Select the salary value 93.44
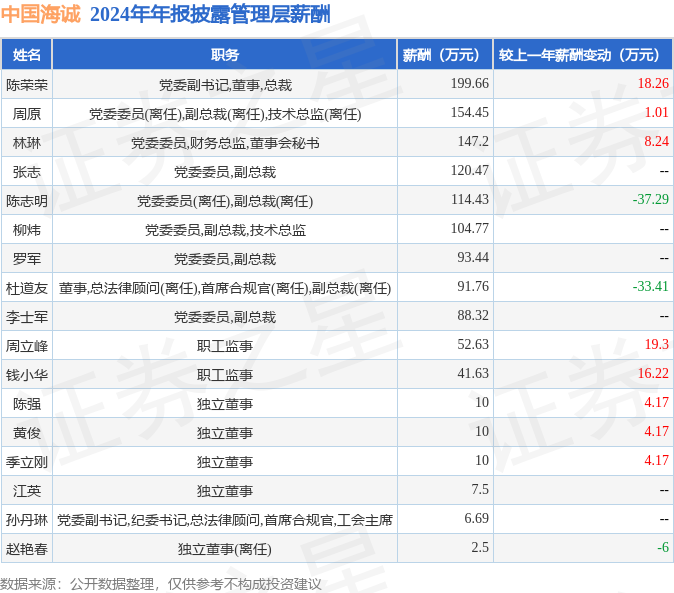Screen dimensions: 674x593 tap(473, 257)
